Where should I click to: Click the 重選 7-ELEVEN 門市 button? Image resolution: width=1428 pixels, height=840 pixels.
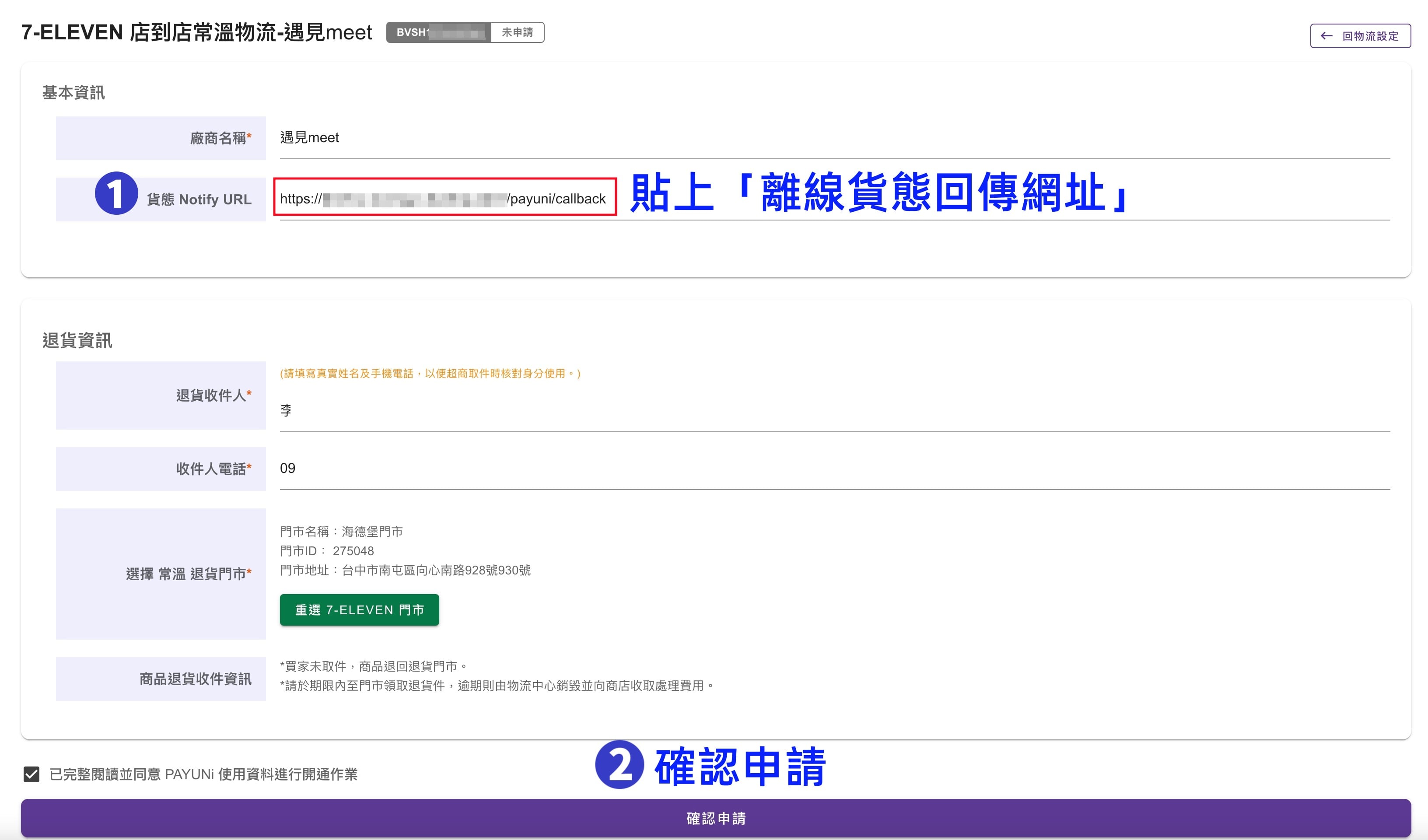[359, 610]
